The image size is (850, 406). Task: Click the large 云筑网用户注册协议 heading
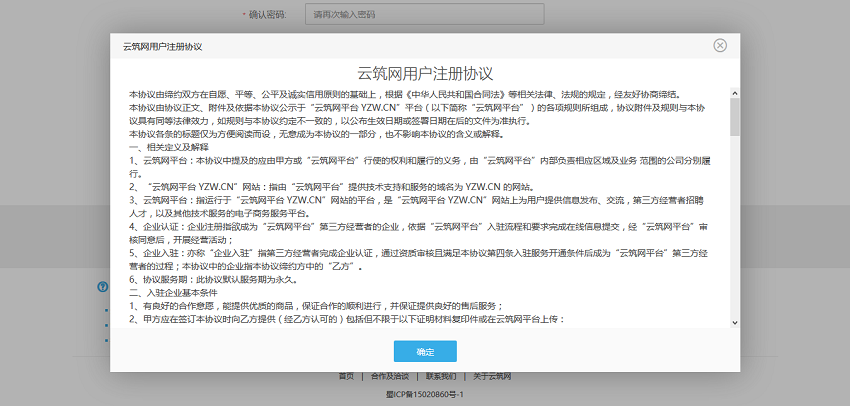click(425, 74)
